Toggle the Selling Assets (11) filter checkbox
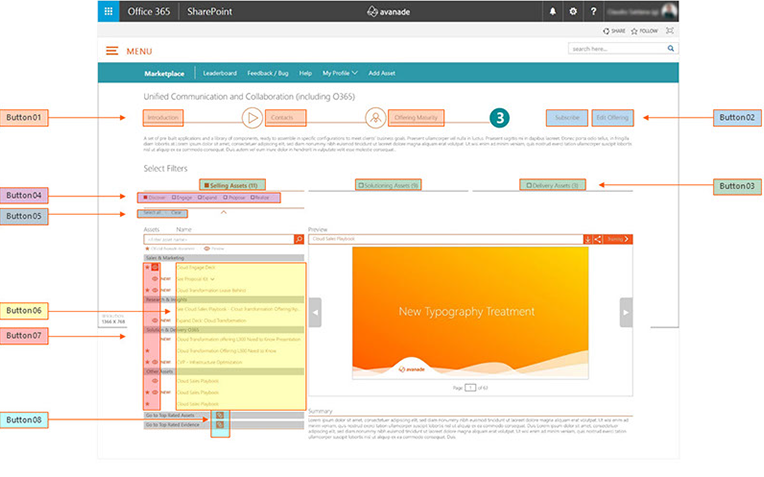 206,185
